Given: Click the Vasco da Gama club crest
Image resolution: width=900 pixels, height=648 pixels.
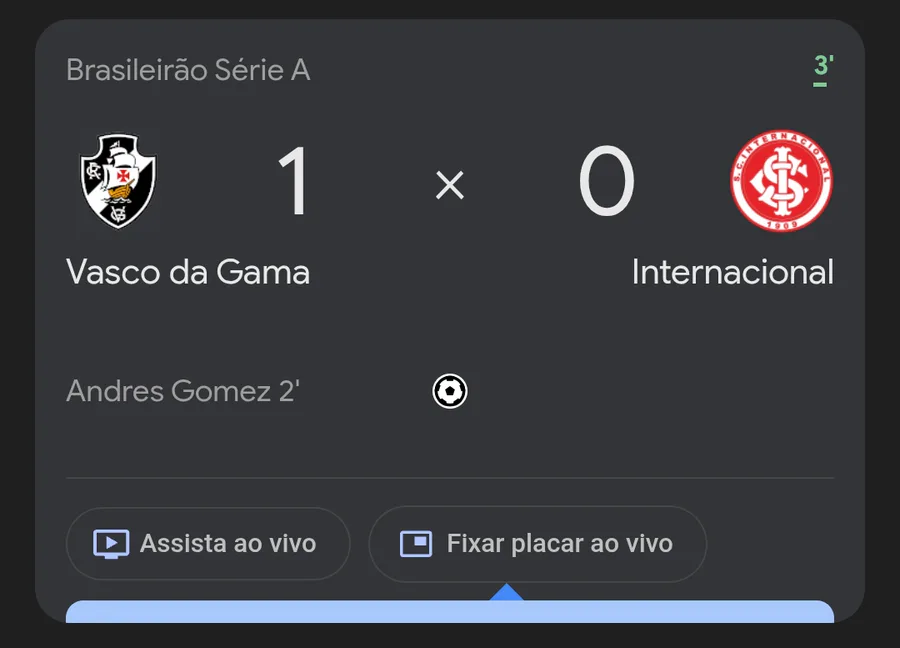Looking at the screenshot, I should pyautogui.click(x=118, y=182).
